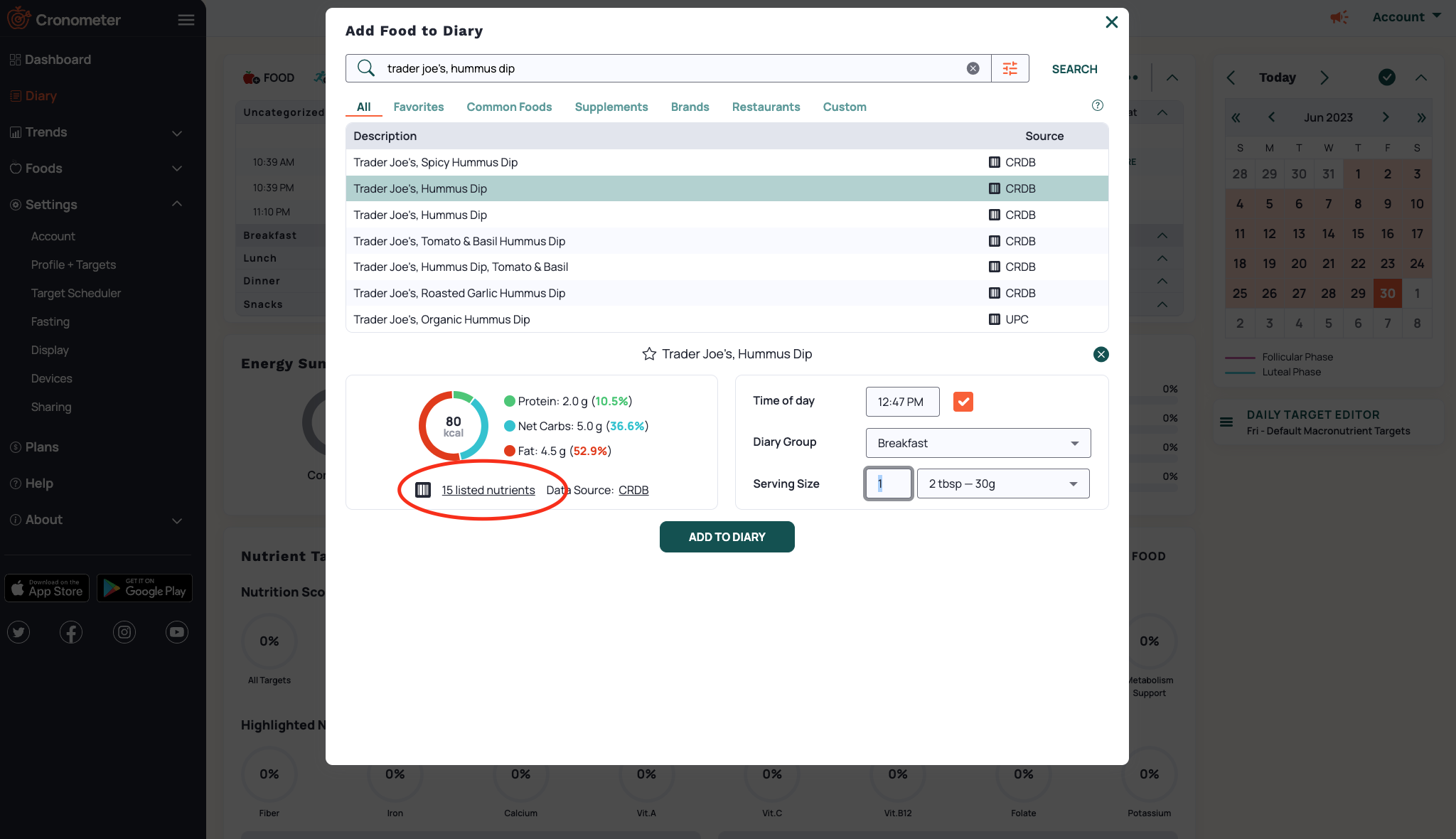Jump back a year in calendar
Screen dimensions: 1456x839
(1236, 117)
